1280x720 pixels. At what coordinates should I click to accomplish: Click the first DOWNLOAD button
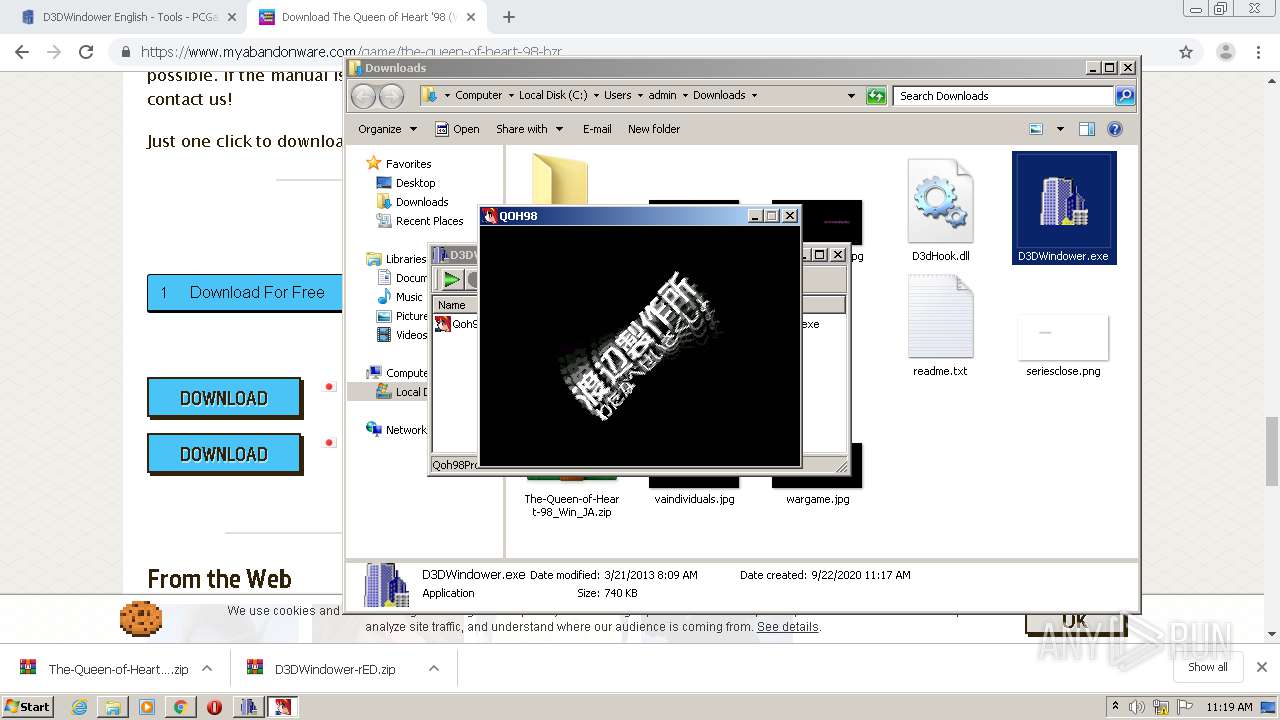coord(224,398)
